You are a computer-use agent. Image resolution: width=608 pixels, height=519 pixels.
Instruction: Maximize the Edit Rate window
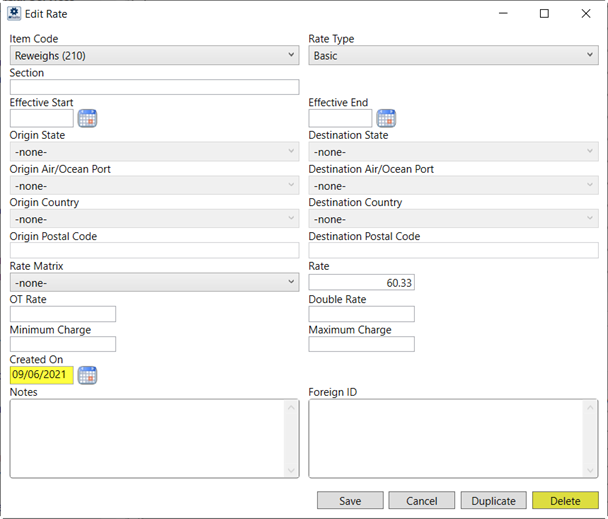pyautogui.click(x=544, y=14)
